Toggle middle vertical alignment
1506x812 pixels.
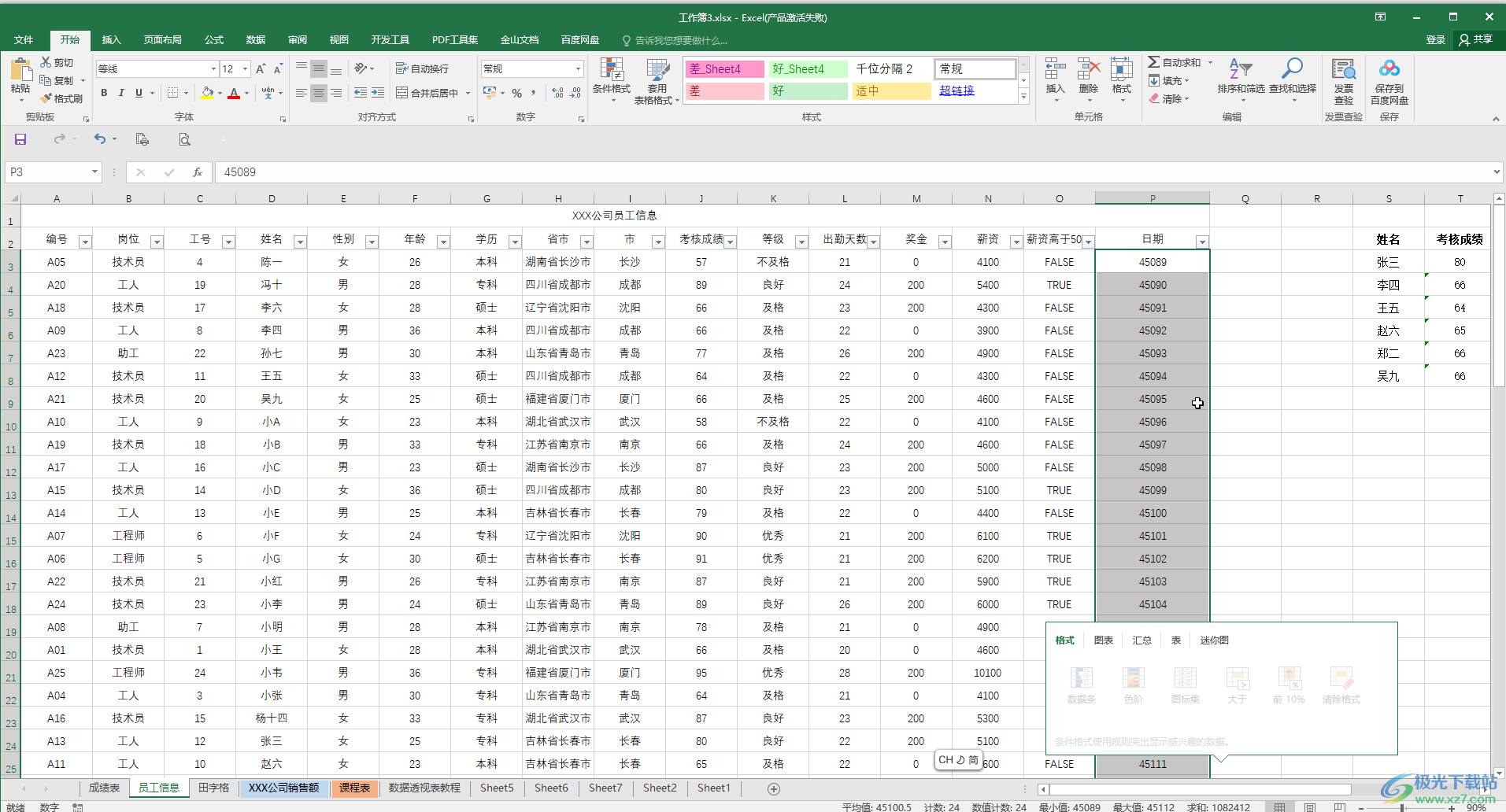(x=319, y=69)
